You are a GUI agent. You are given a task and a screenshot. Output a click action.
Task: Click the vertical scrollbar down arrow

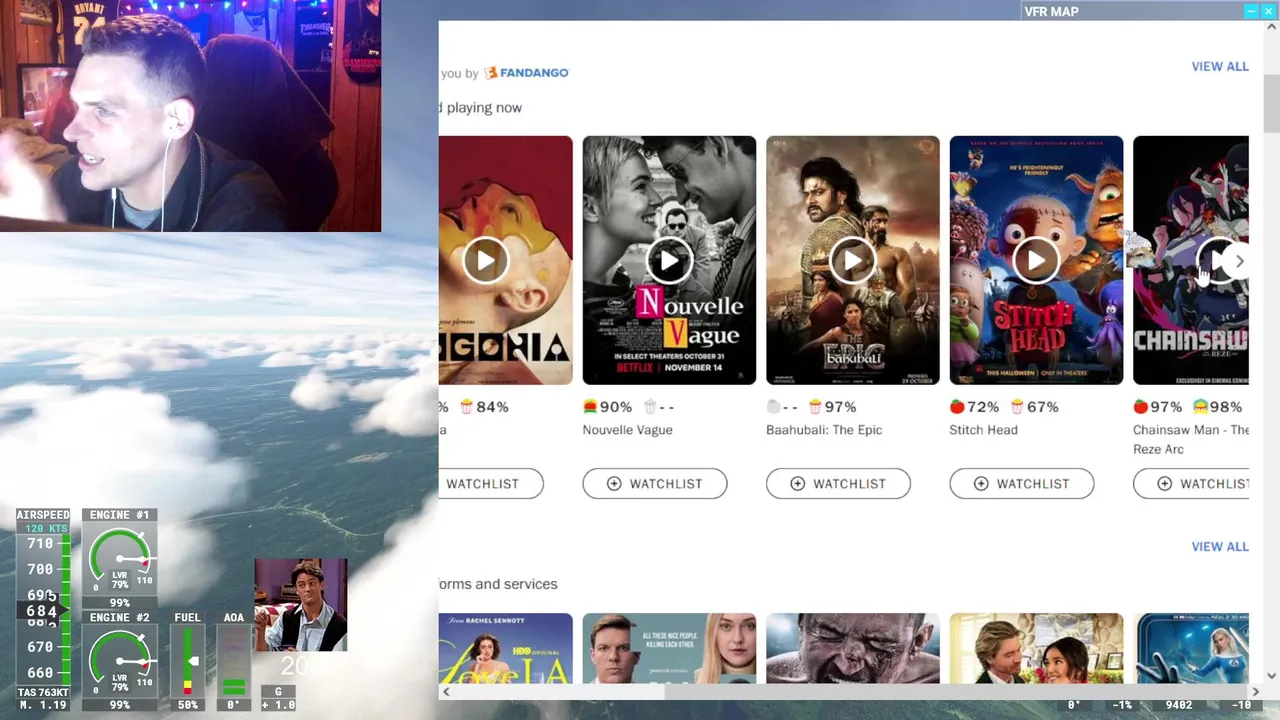pos(1272,676)
